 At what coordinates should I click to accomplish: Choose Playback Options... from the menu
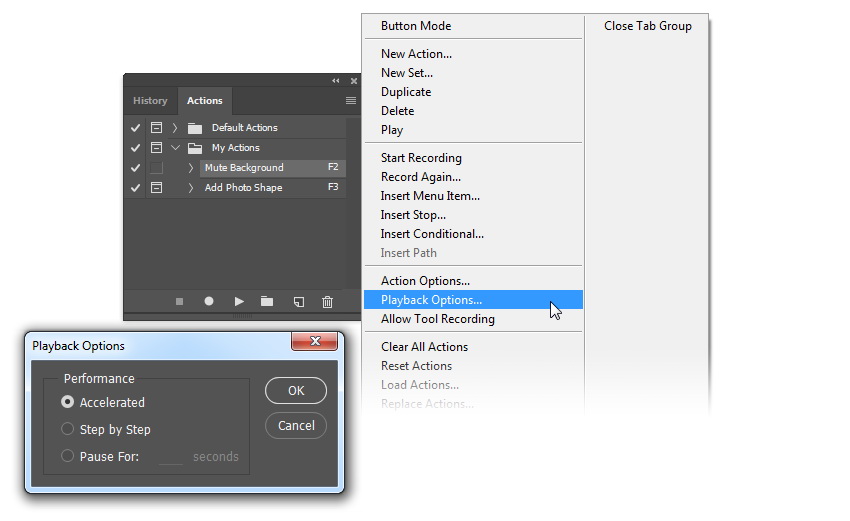click(473, 300)
